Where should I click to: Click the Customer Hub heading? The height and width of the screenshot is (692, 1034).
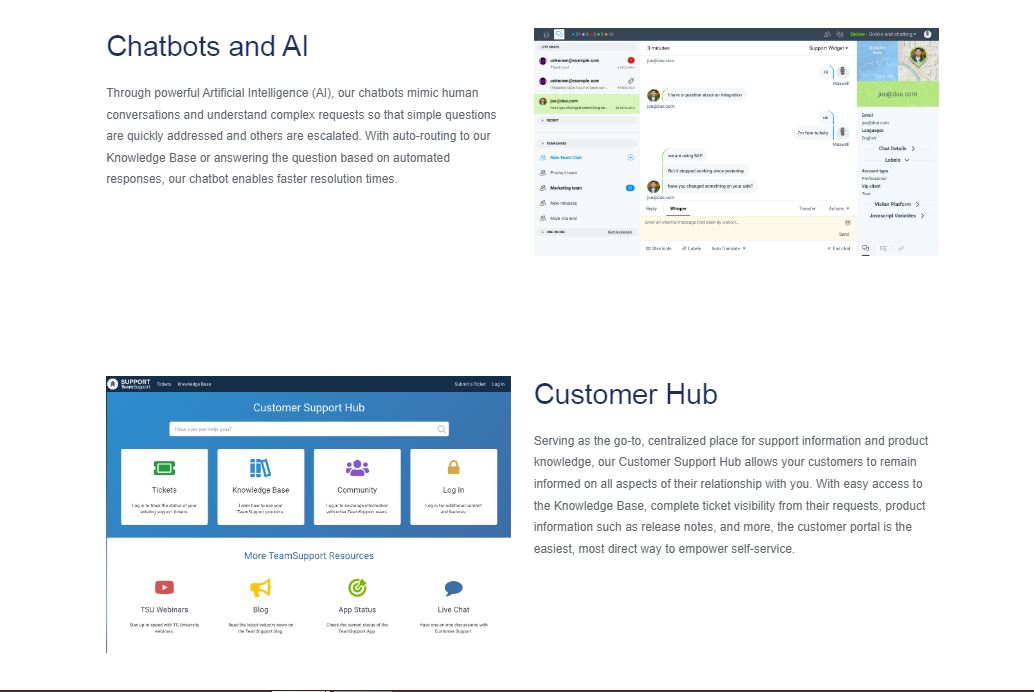click(625, 394)
